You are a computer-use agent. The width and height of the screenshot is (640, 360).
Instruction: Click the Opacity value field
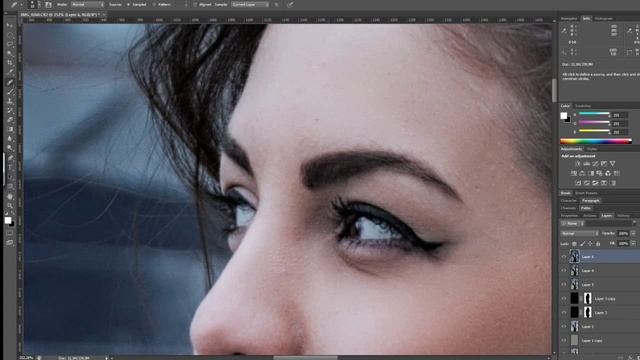623,233
